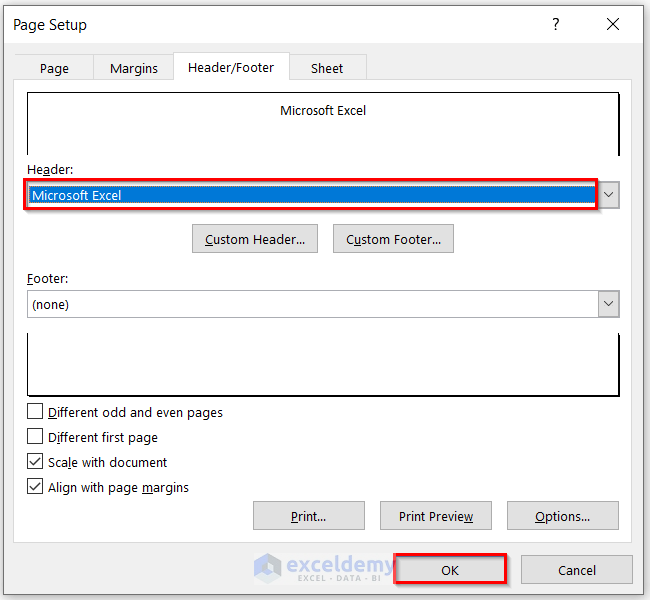Go to the Sheet tab
Image resolution: width=650 pixels, height=600 pixels.
tap(327, 68)
